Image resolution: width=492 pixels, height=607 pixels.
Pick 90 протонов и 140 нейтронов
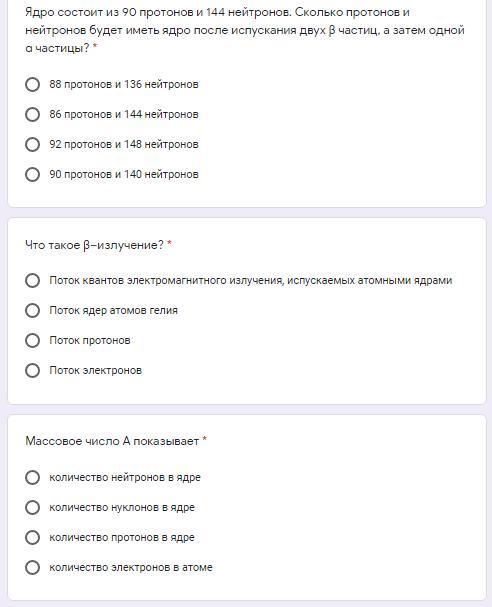point(33,174)
